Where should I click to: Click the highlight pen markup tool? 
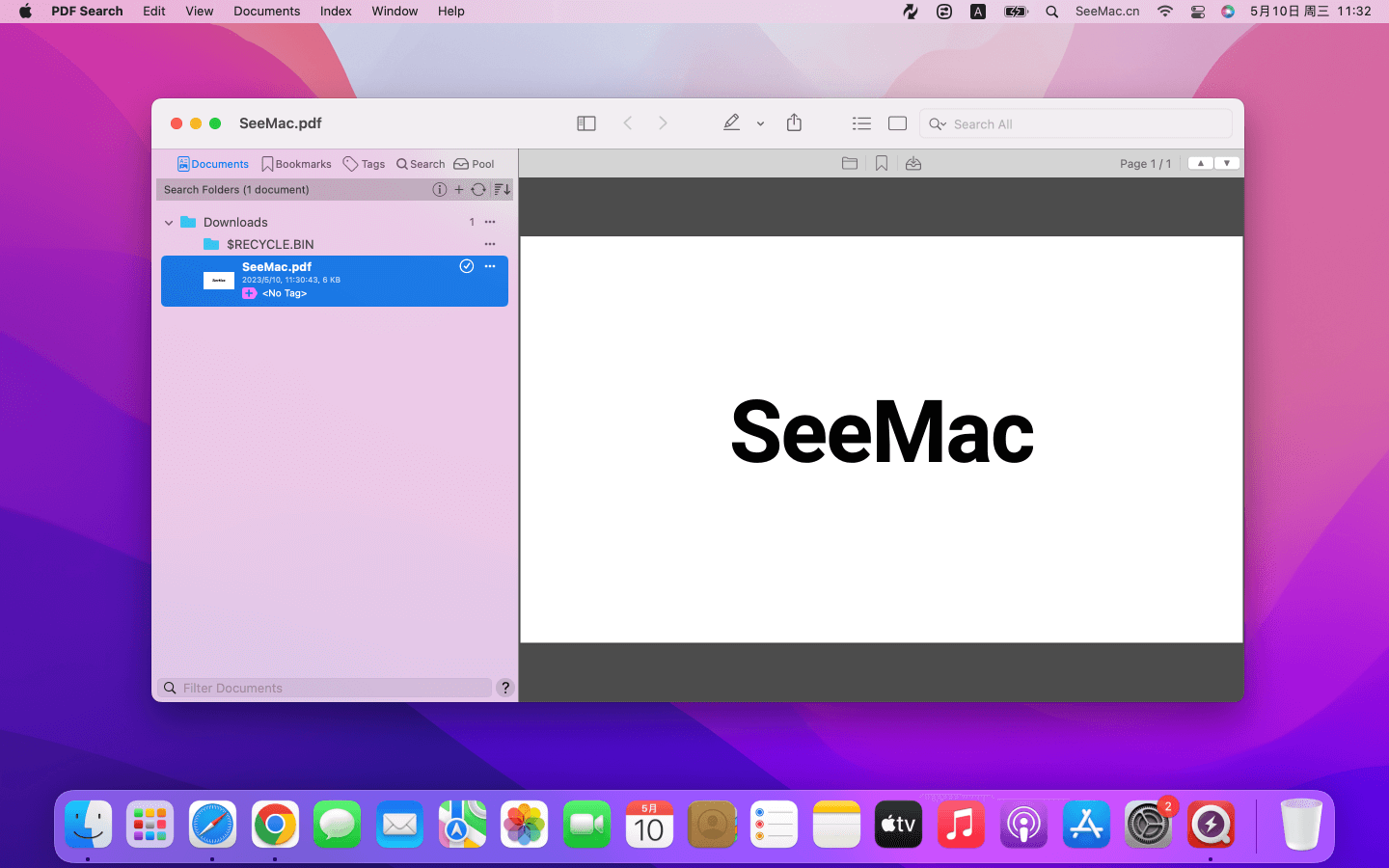click(731, 123)
